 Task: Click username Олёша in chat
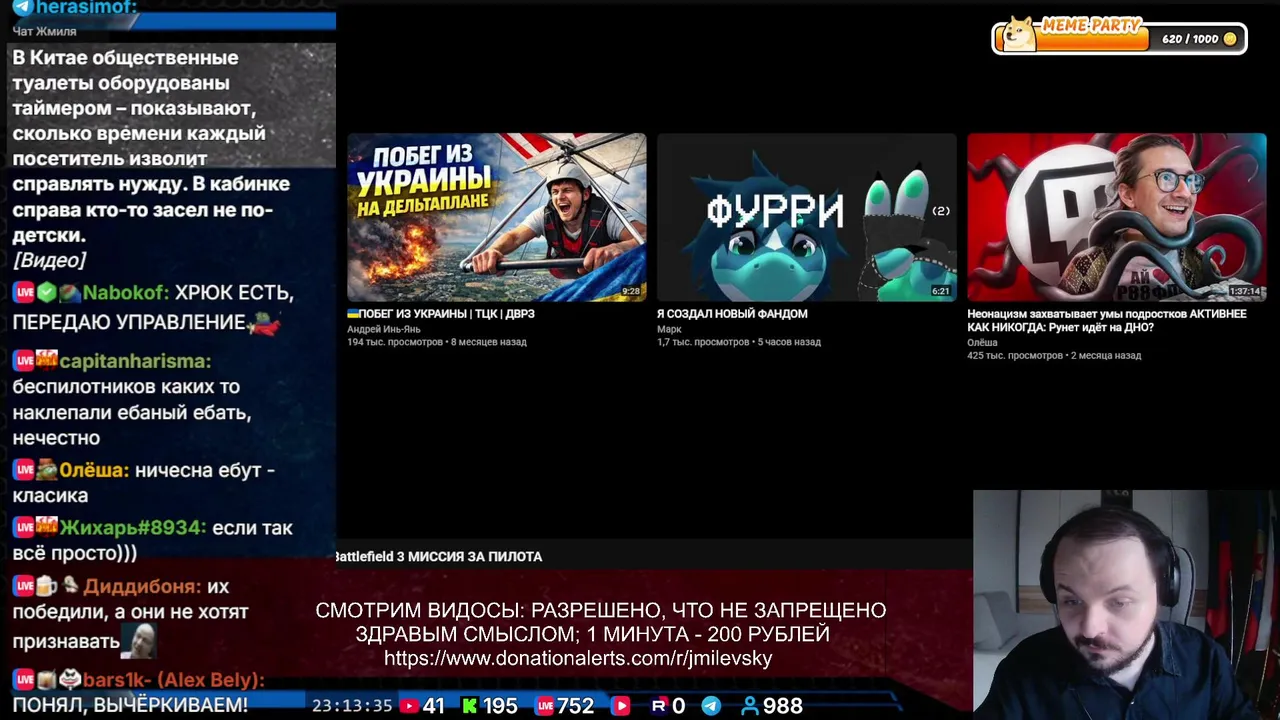[94, 470]
